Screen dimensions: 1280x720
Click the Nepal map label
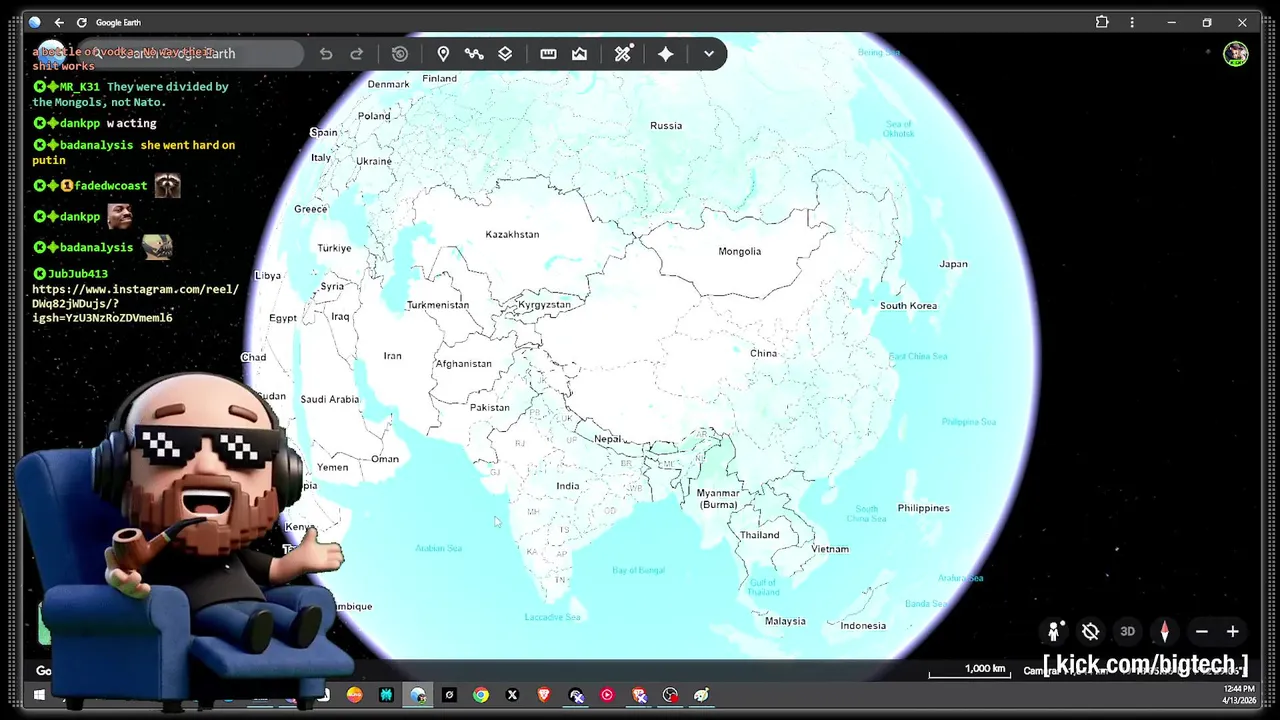(x=607, y=439)
